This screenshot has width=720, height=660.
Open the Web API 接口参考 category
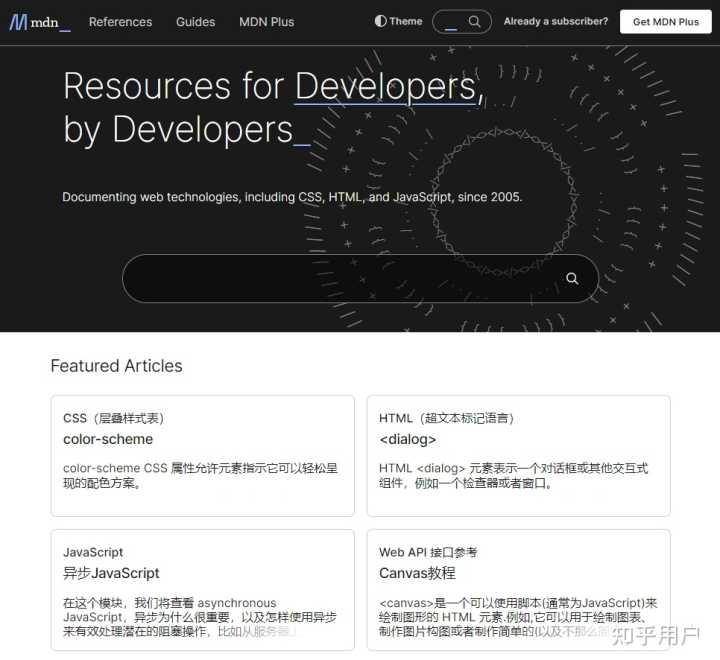(x=428, y=552)
